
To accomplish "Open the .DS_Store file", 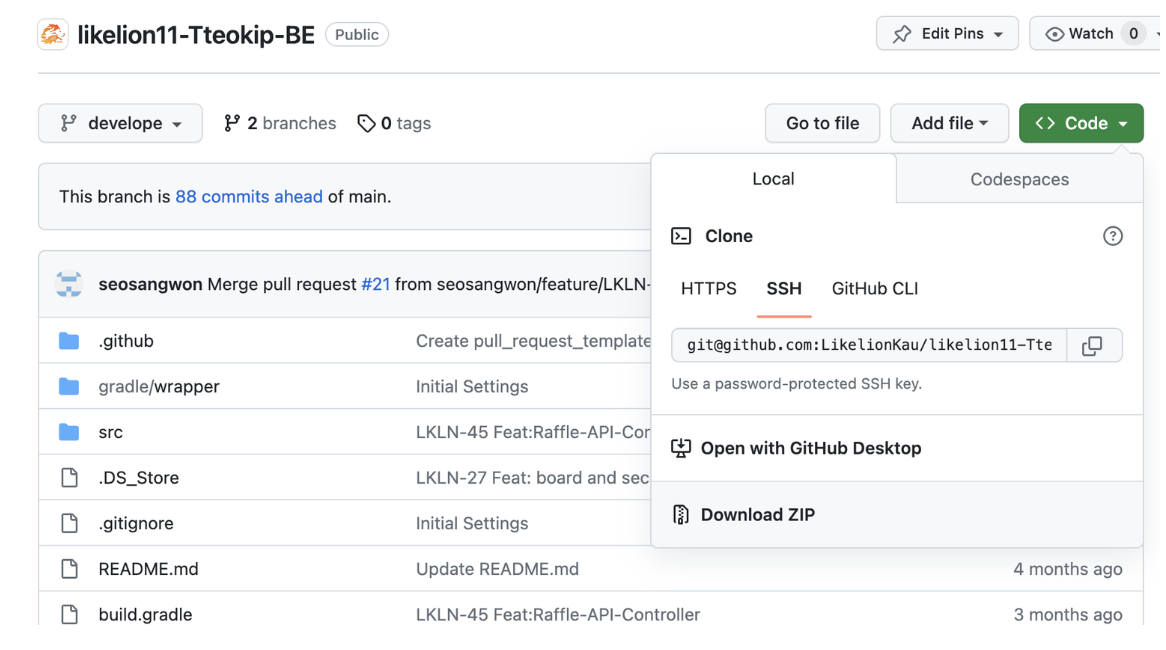I will pos(138,477).
